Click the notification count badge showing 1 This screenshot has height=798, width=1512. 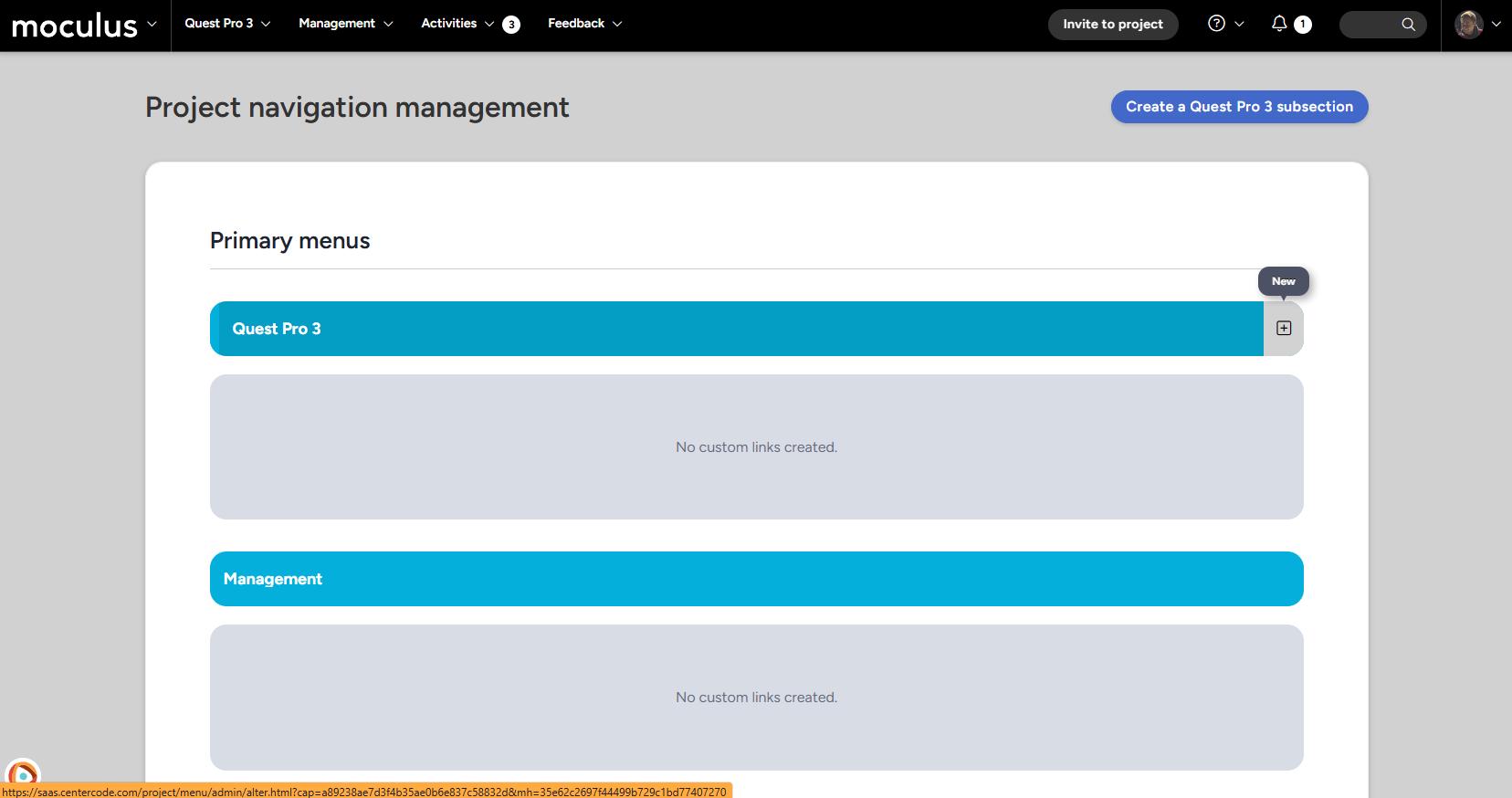click(x=1303, y=25)
